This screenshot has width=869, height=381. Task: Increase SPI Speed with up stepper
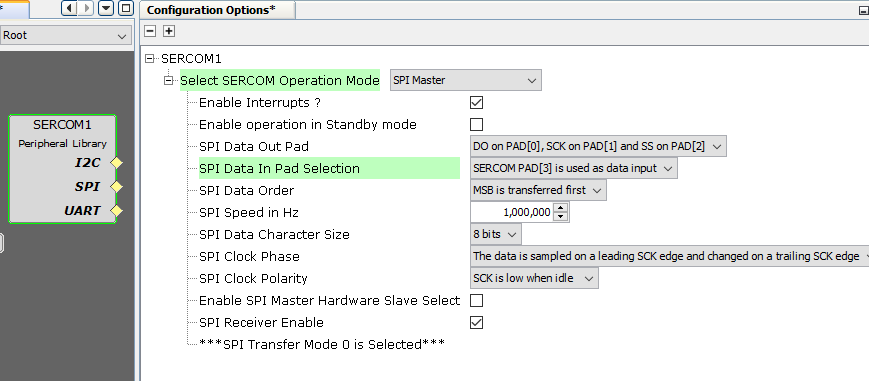click(x=561, y=208)
